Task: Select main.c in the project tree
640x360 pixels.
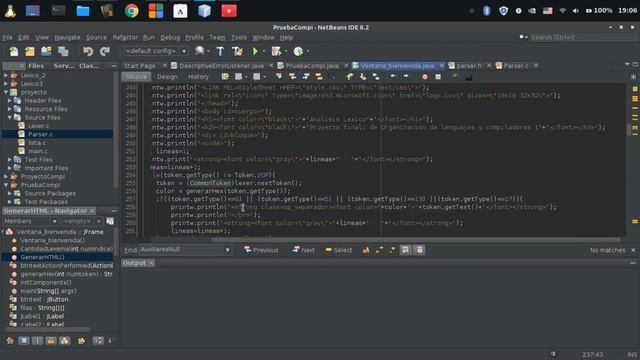Action: [38, 151]
